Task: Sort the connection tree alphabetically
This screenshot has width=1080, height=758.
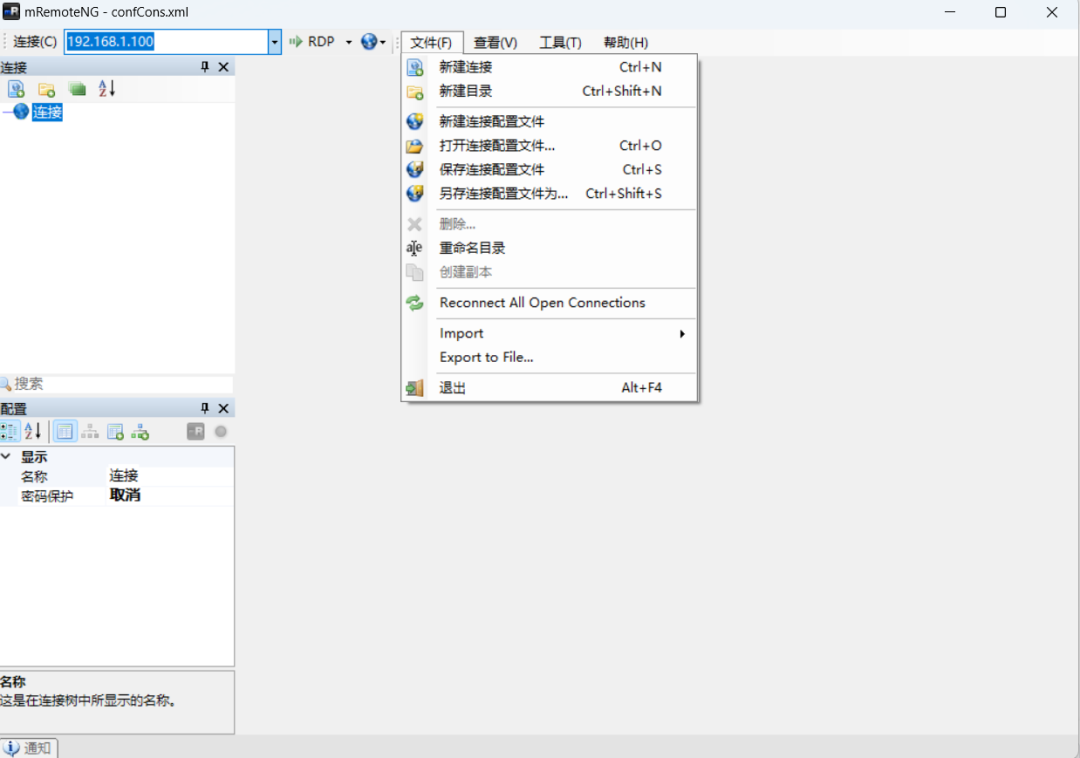Action: pos(107,89)
